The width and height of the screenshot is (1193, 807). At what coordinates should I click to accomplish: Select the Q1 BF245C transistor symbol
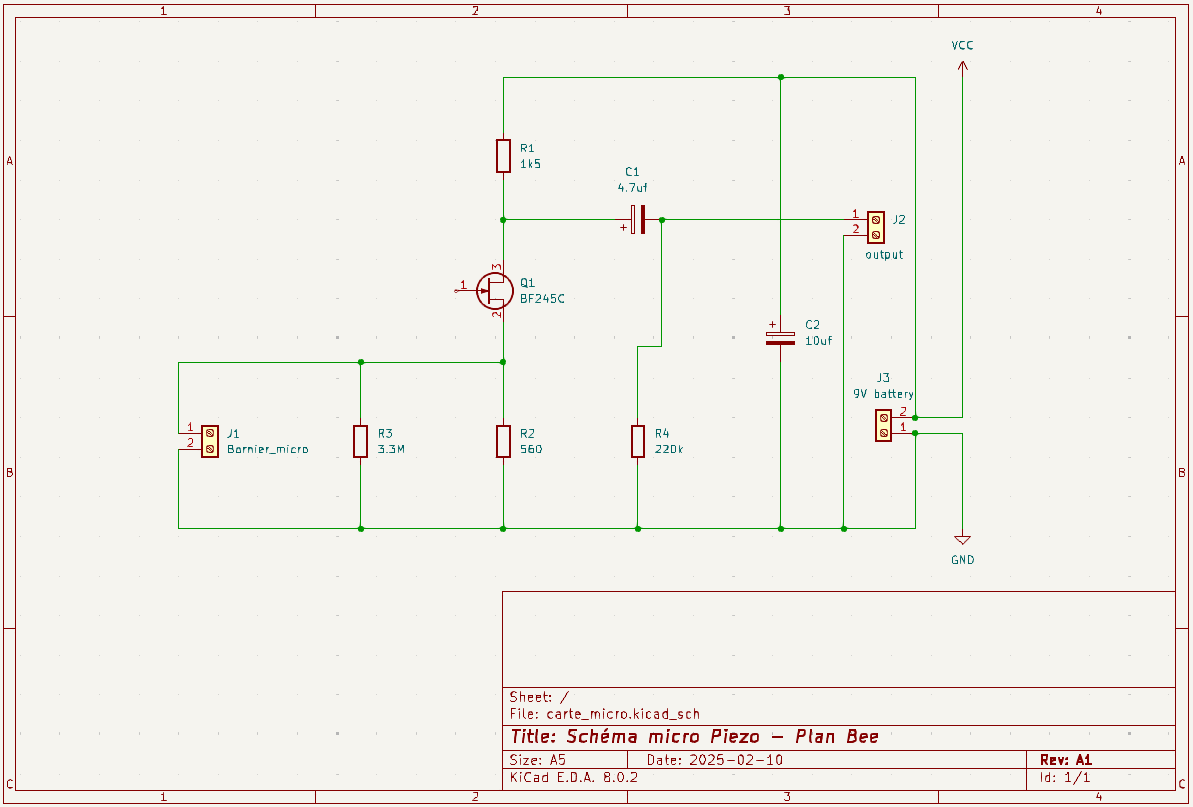click(x=495, y=291)
